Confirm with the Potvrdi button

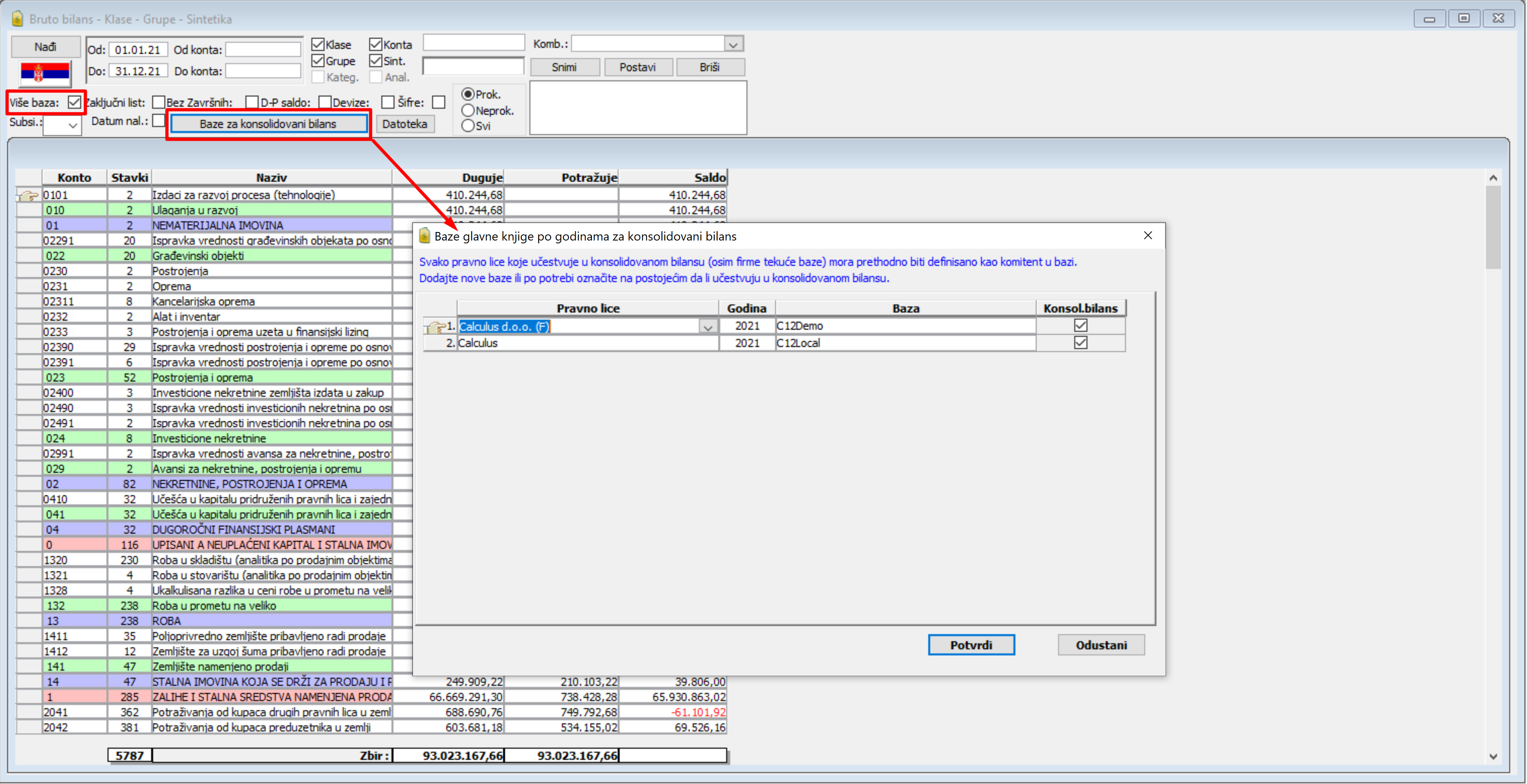[971, 645]
